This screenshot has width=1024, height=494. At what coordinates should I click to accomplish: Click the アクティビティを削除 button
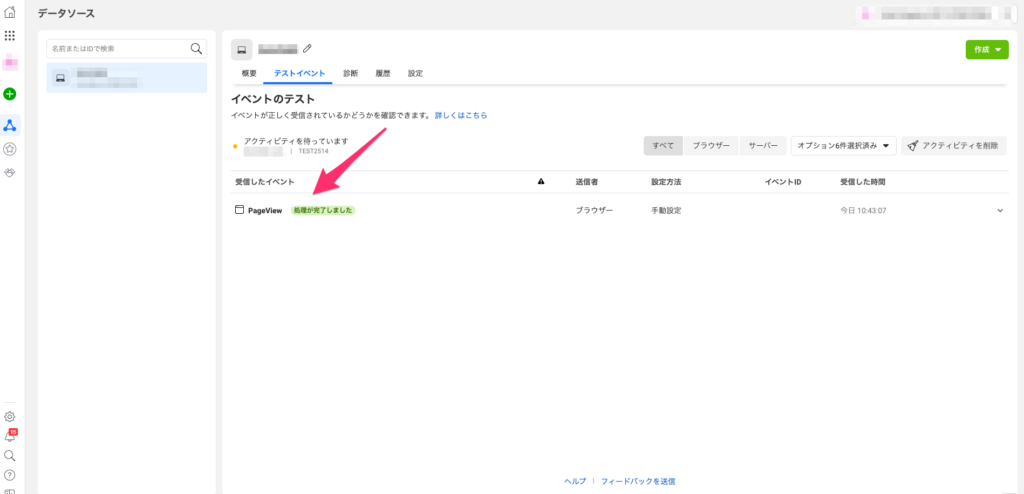click(953, 145)
